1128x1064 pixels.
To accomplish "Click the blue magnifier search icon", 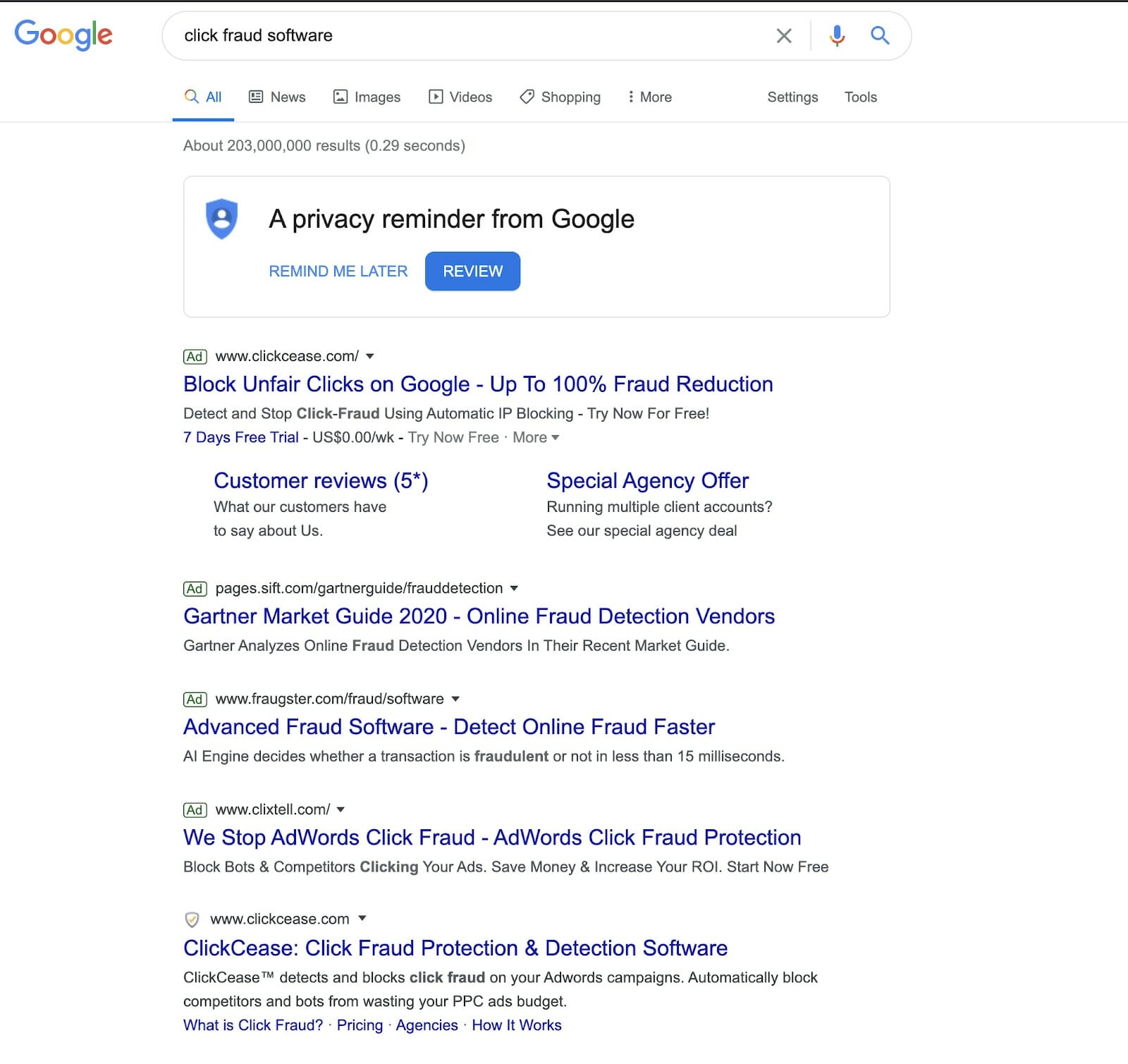I will click(x=879, y=35).
